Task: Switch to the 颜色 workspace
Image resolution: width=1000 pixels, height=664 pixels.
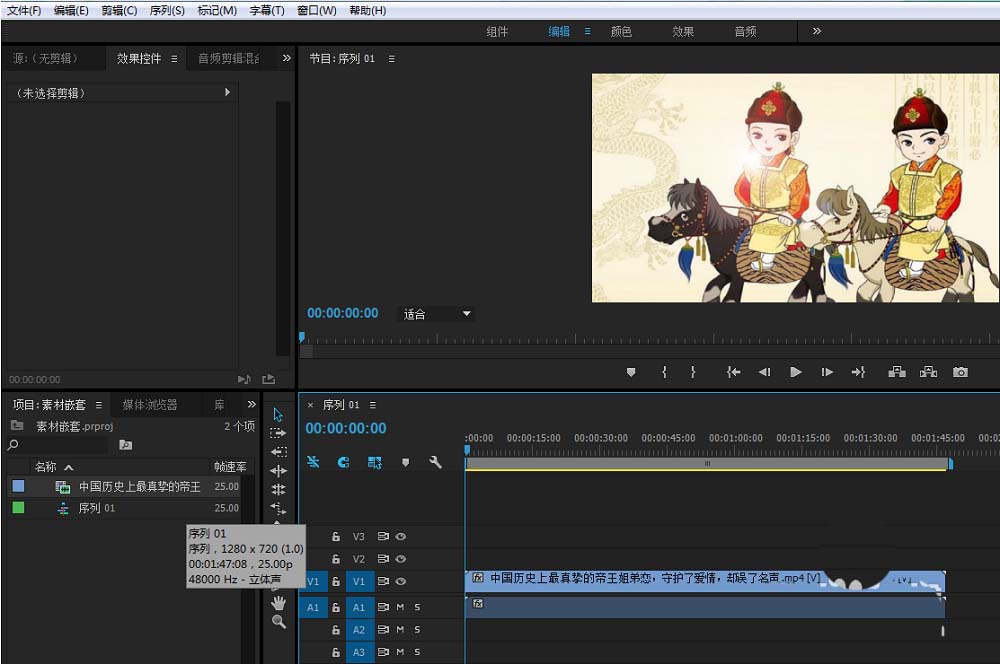Action: coord(621,31)
